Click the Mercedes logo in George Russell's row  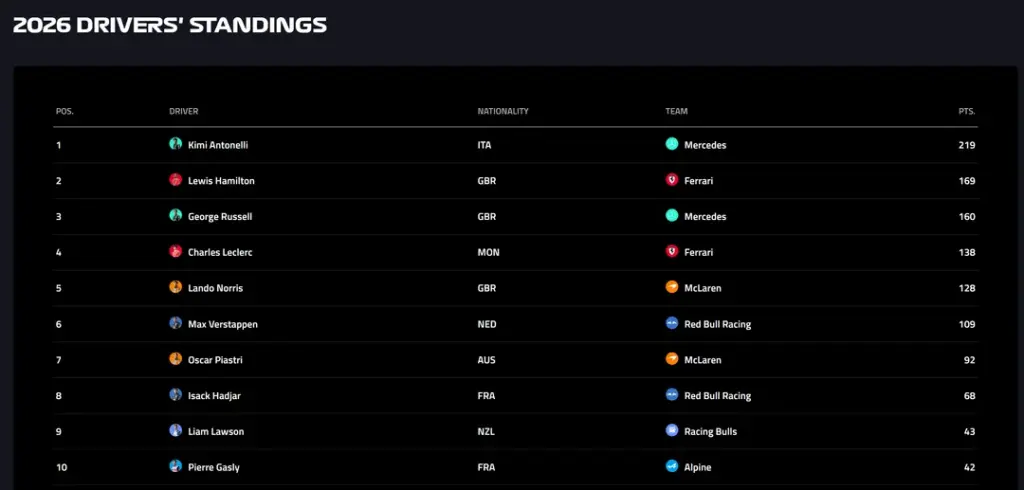tap(672, 216)
